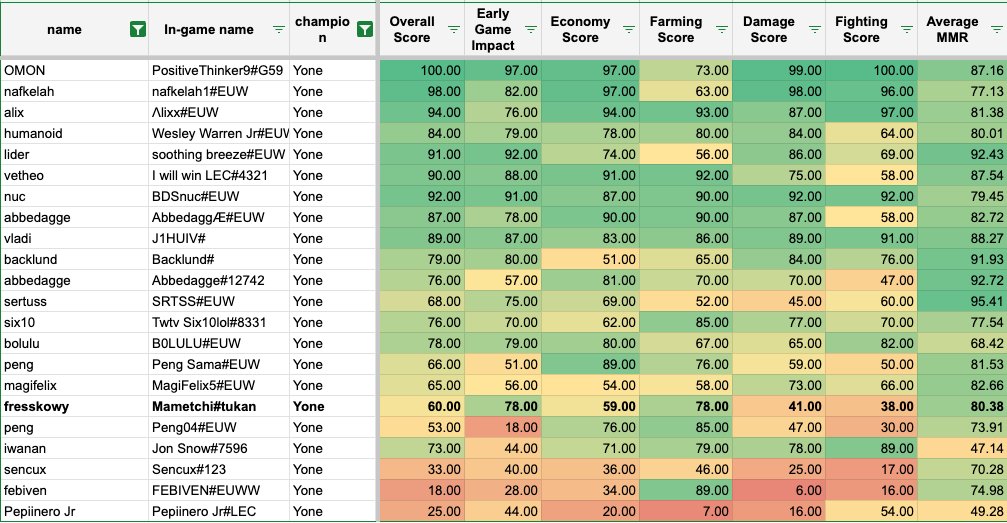
Task: Select cell BDSnuc#EUW
Action: pos(219,197)
